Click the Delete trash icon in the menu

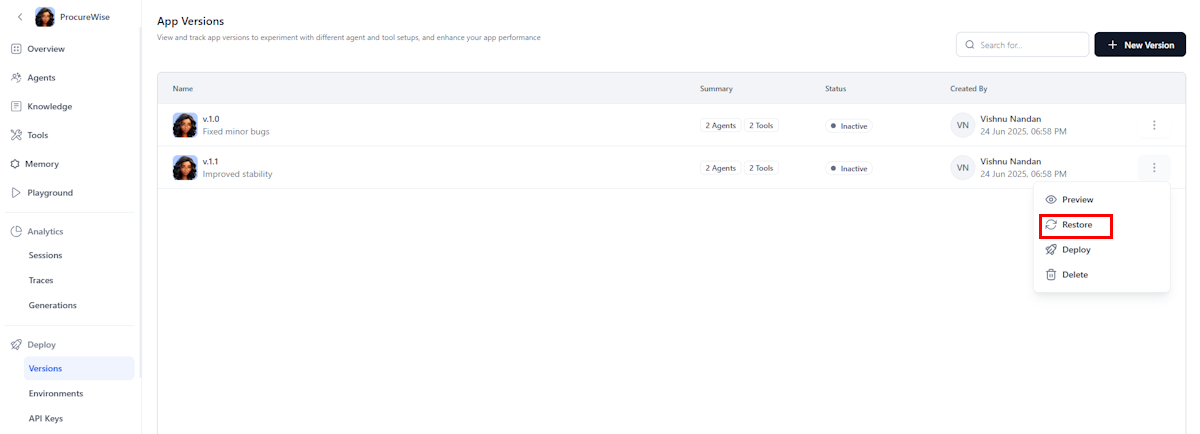click(x=1051, y=275)
